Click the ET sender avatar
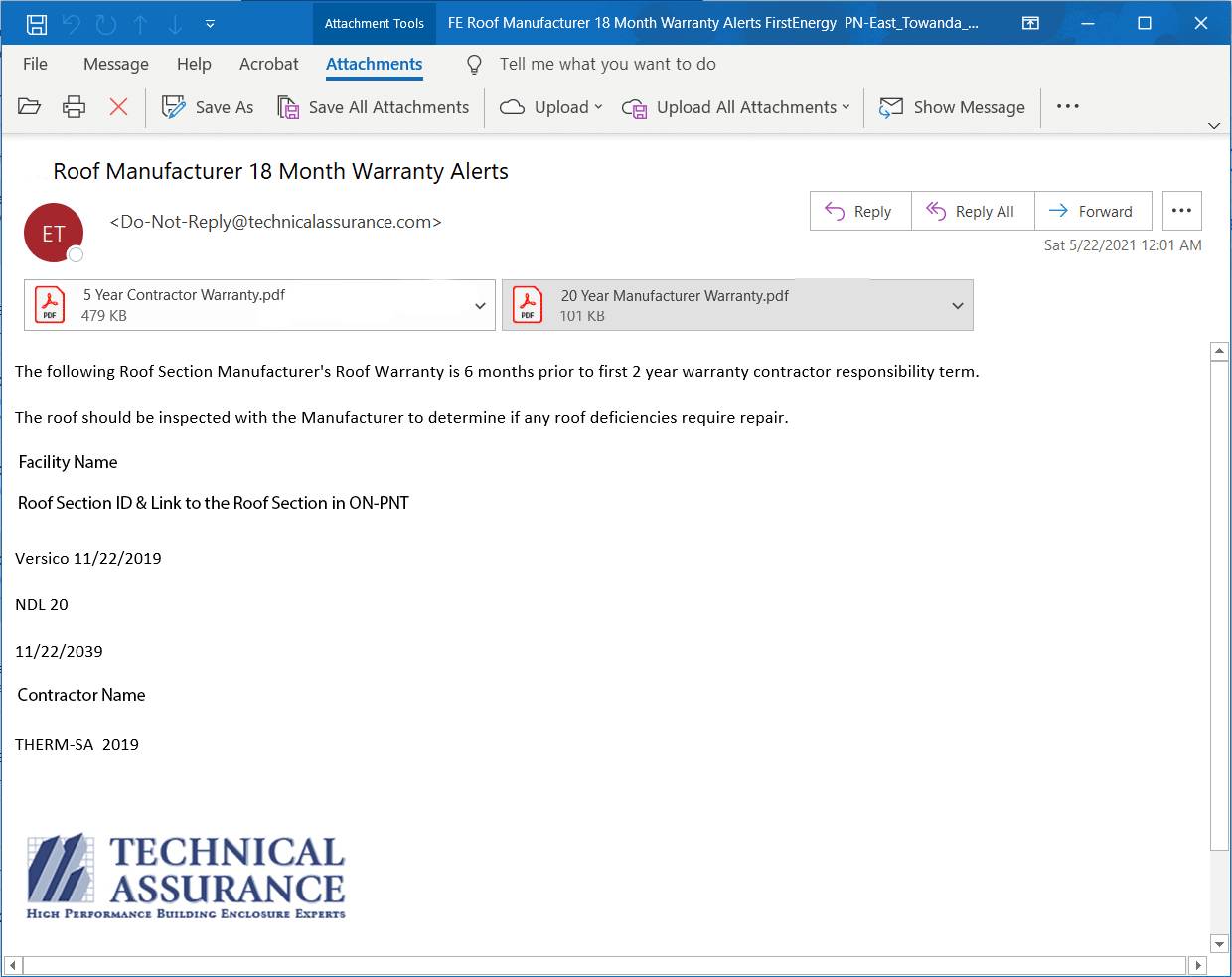This screenshot has height=977, width=1232. (x=54, y=233)
